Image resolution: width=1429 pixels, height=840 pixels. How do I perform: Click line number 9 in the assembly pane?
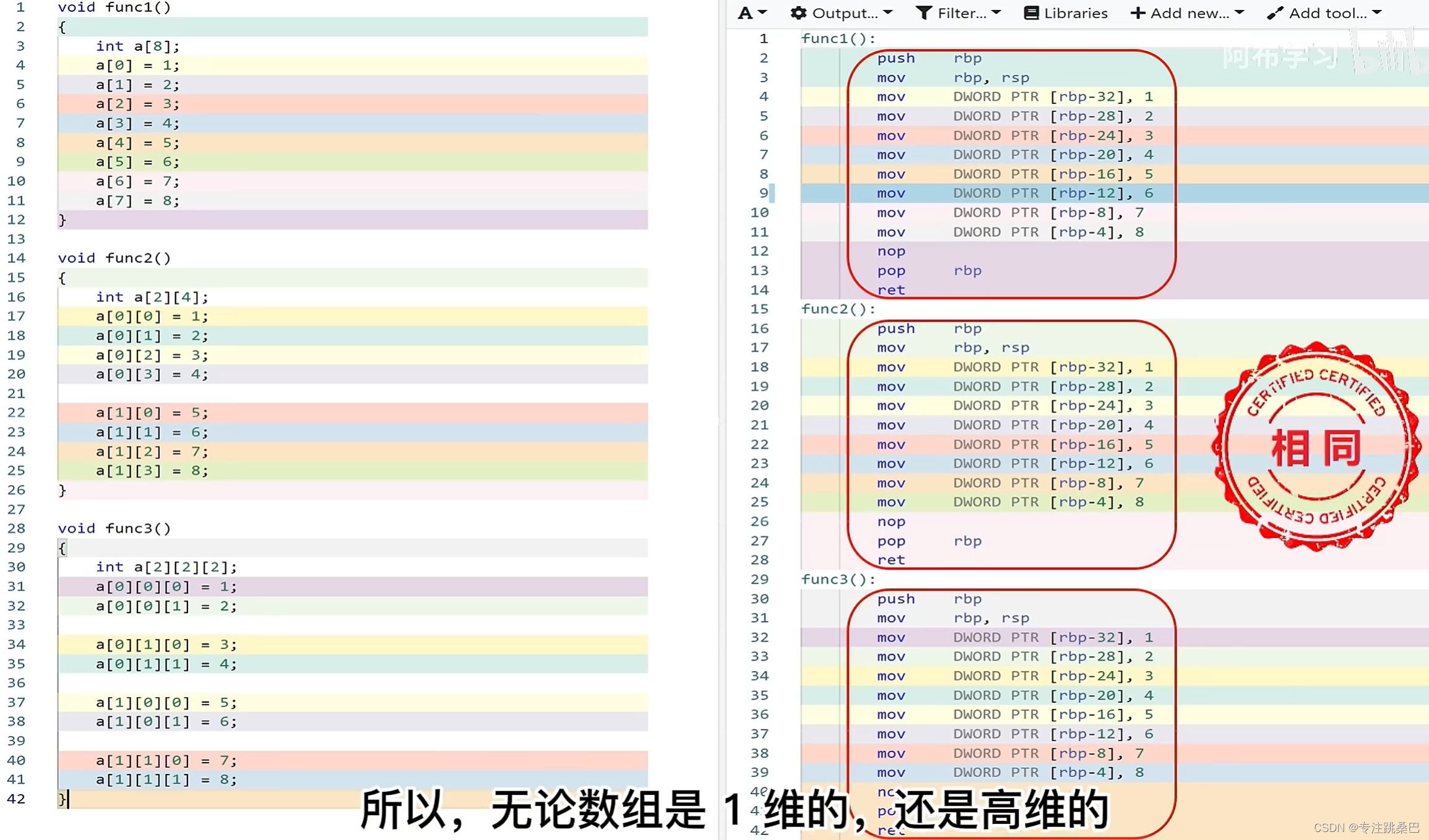(x=762, y=193)
